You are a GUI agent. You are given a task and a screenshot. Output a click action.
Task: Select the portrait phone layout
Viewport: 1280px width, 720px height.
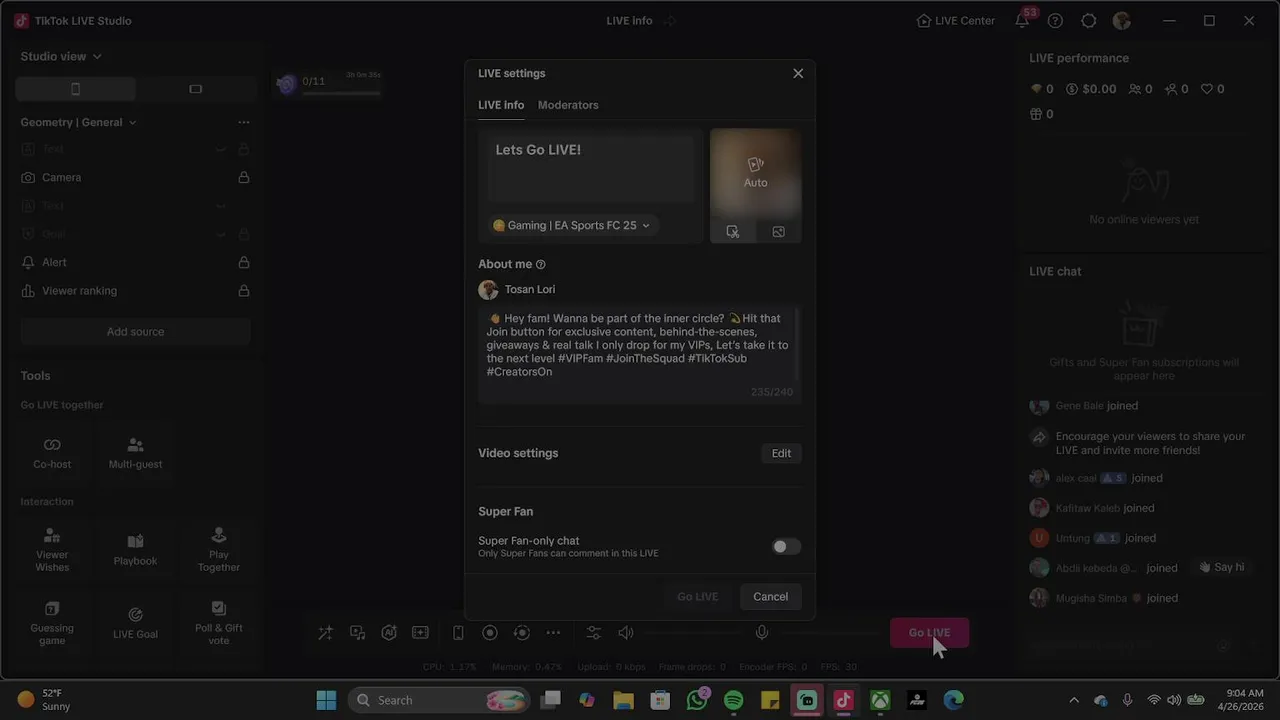76,89
